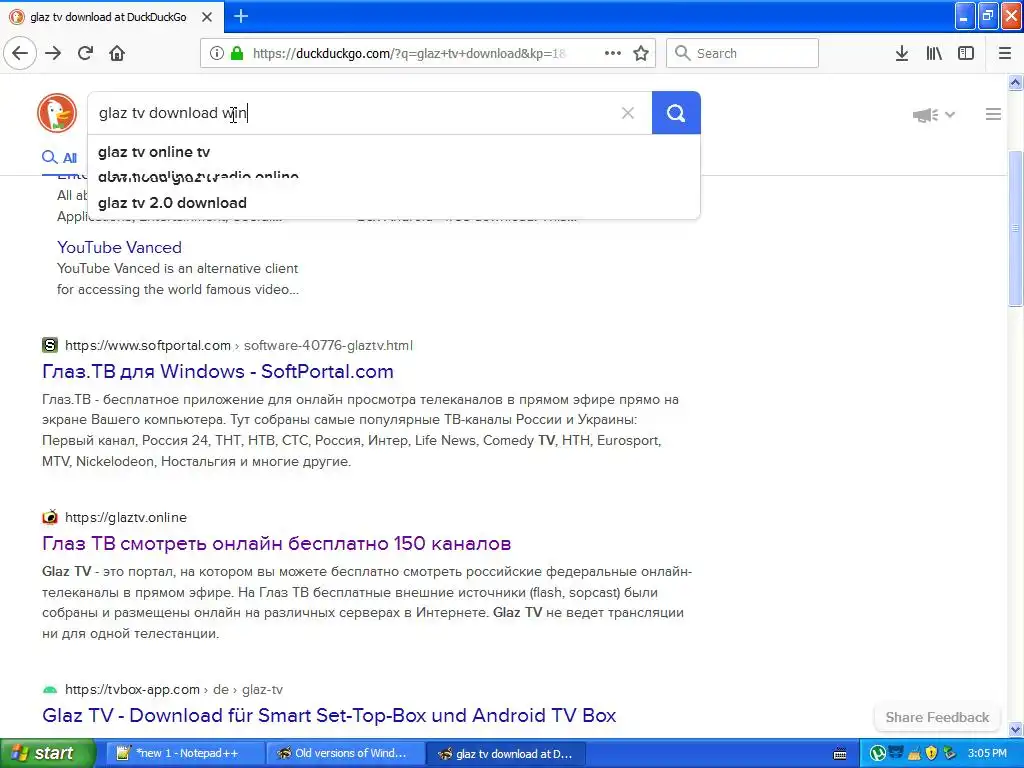Open a new browser tab
The image size is (1024, 768).
tap(240, 16)
